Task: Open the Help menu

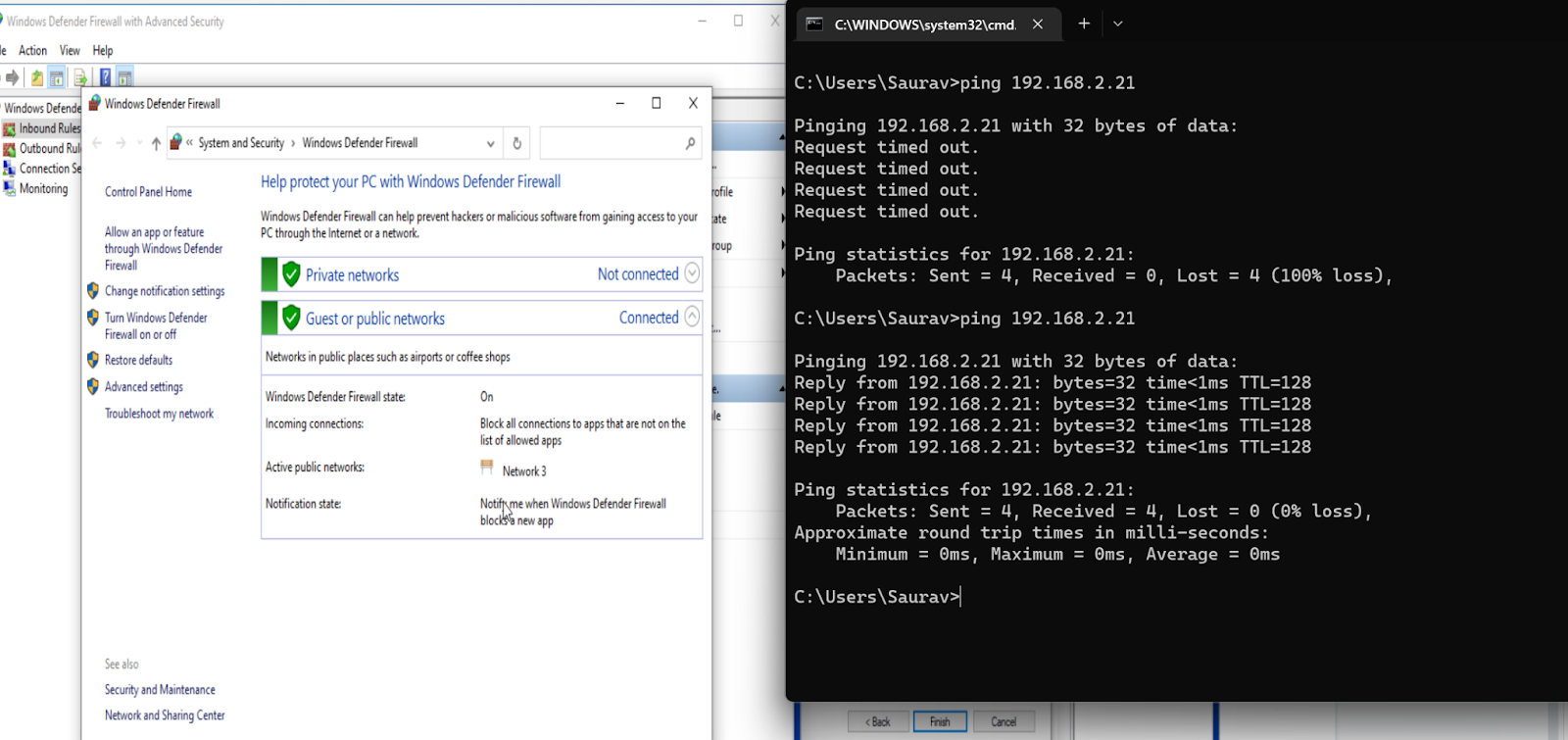Action: click(x=103, y=50)
